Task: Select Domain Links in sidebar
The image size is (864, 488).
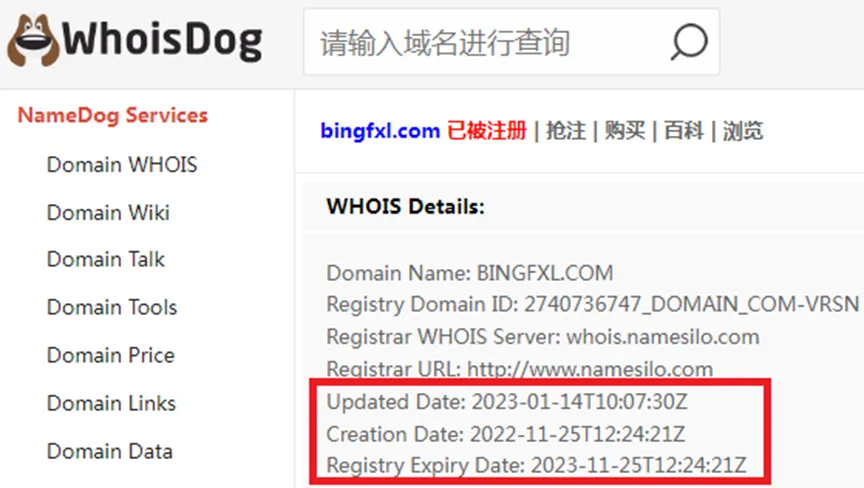Action: [x=111, y=403]
